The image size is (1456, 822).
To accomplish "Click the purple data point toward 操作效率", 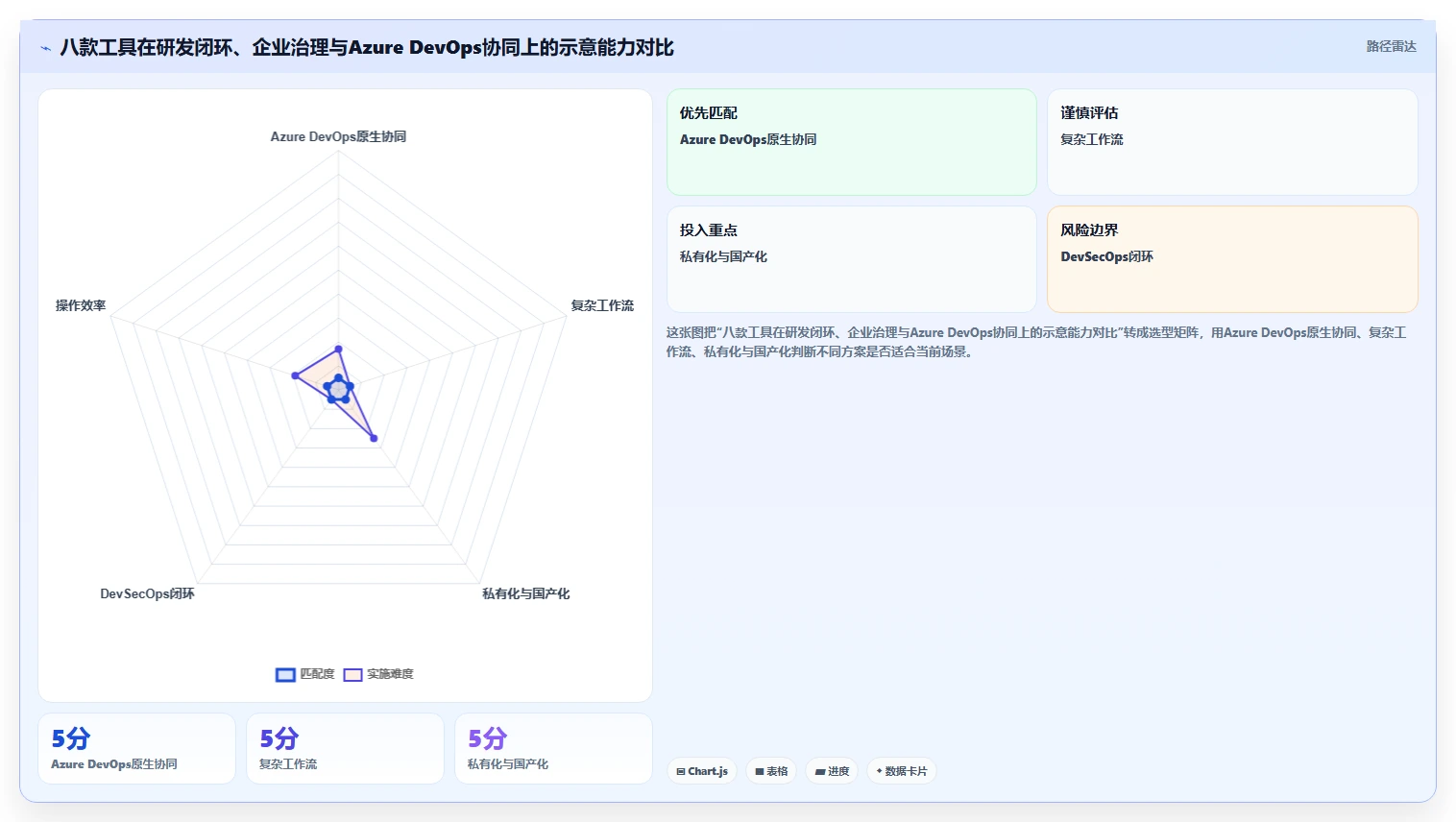I will 296,375.
